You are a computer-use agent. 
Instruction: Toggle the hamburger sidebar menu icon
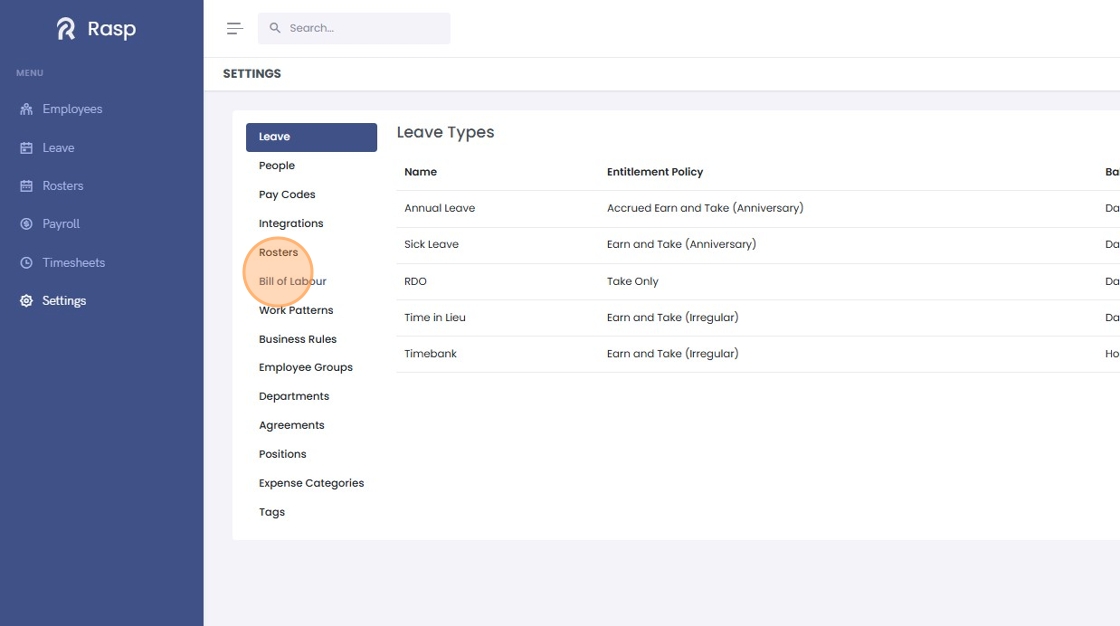pos(234,29)
